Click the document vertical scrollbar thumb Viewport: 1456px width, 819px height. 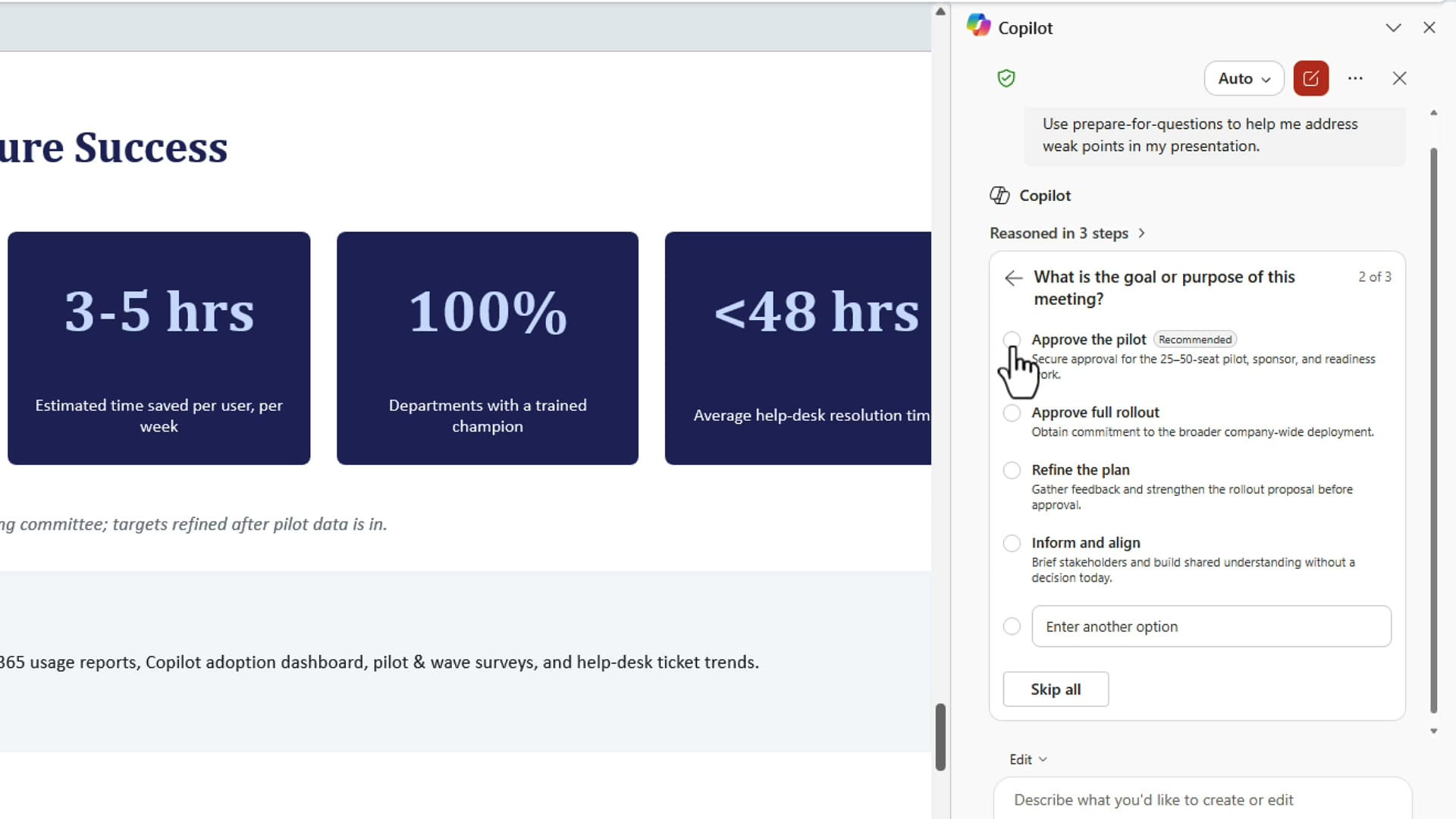(x=940, y=737)
